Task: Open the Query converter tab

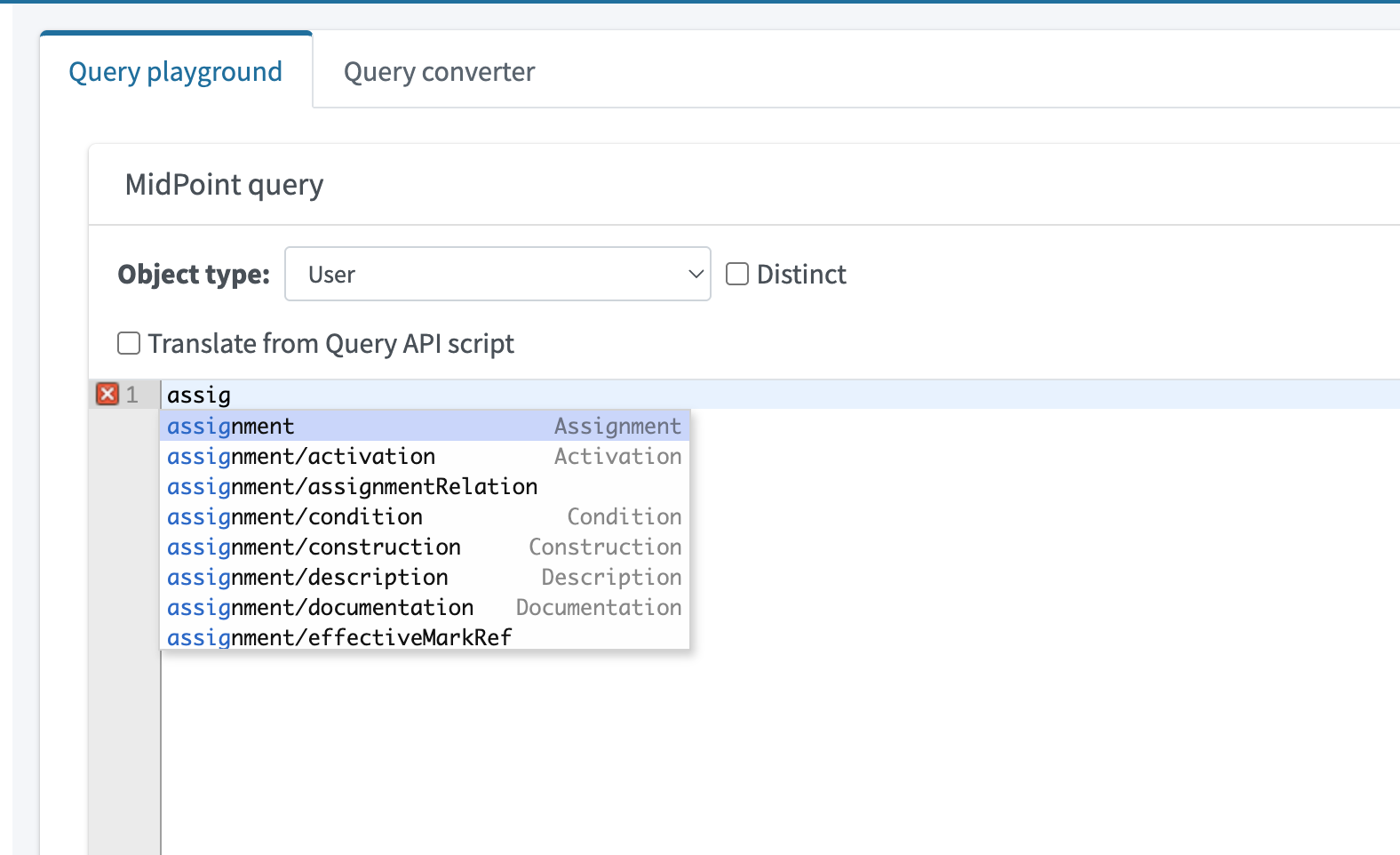Action: (439, 71)
